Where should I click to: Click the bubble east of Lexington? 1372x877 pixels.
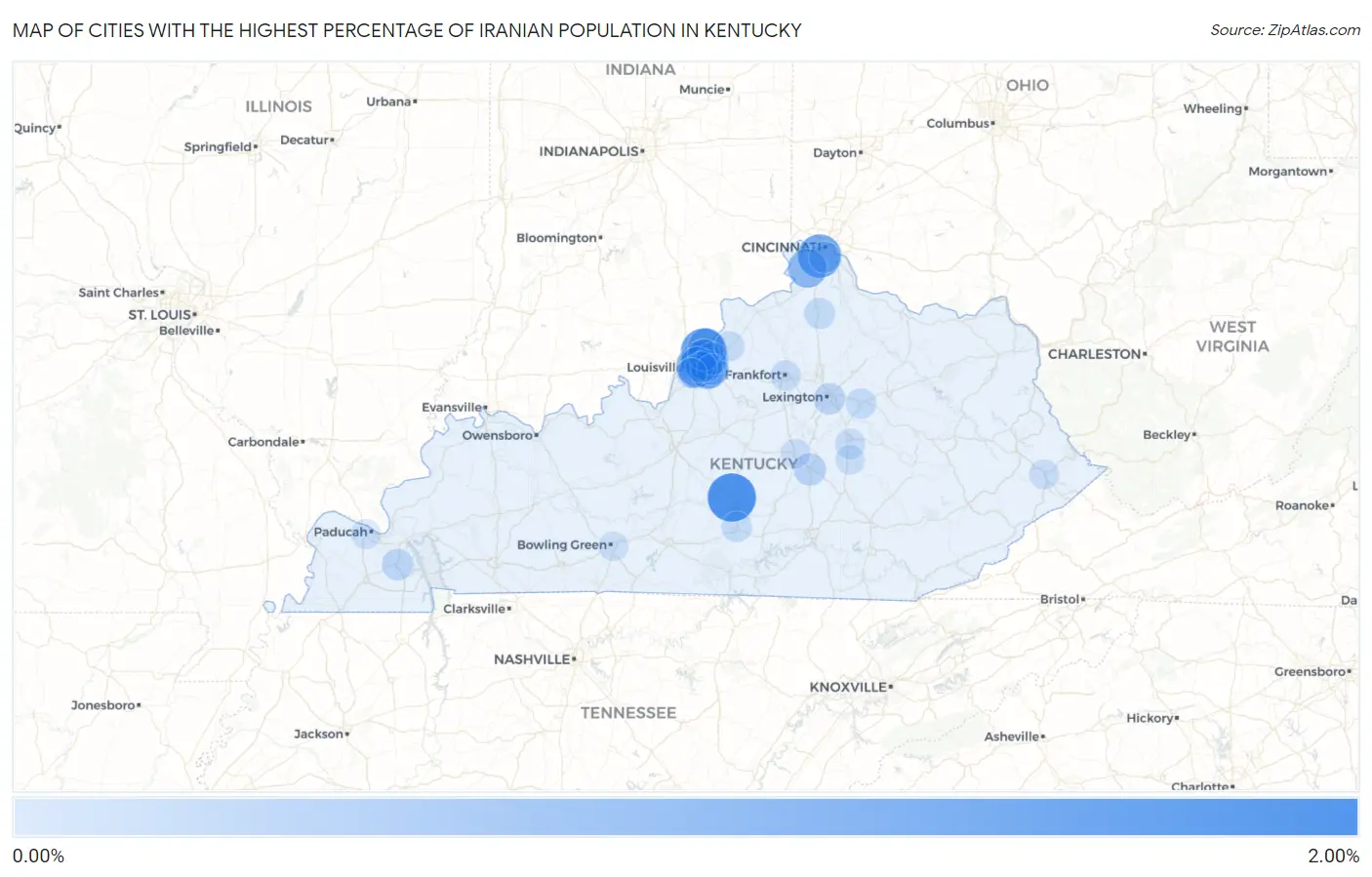tap(861, 403)
